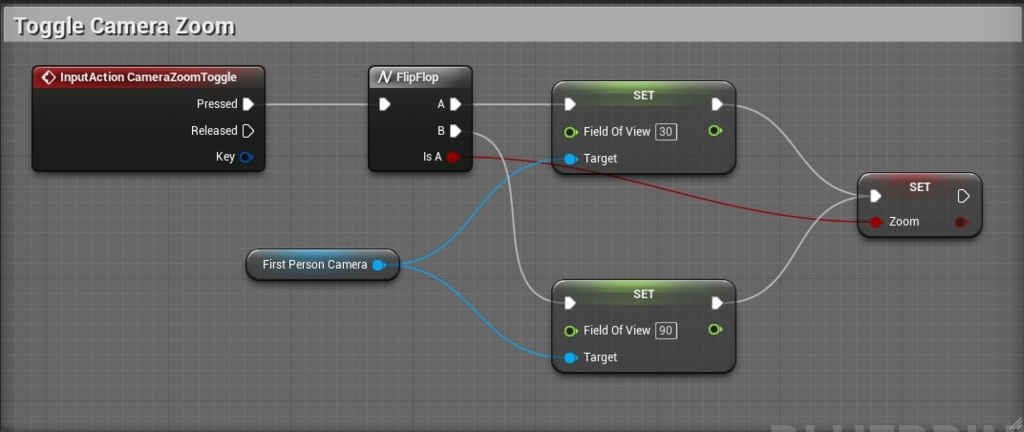Screen dimensions: 1024x432
Task: Click the comment box resize handle corner
Action: point(1014,423)
